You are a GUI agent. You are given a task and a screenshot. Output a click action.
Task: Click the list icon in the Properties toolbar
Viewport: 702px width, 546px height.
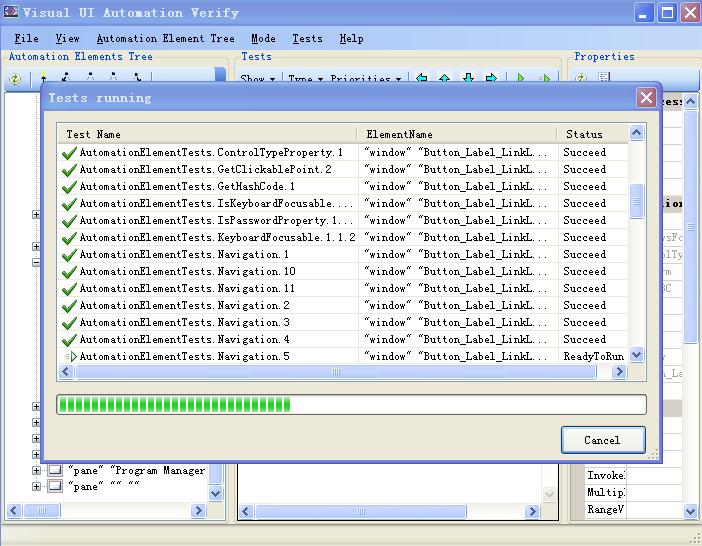pyautogui.click(x=604, y=78)
